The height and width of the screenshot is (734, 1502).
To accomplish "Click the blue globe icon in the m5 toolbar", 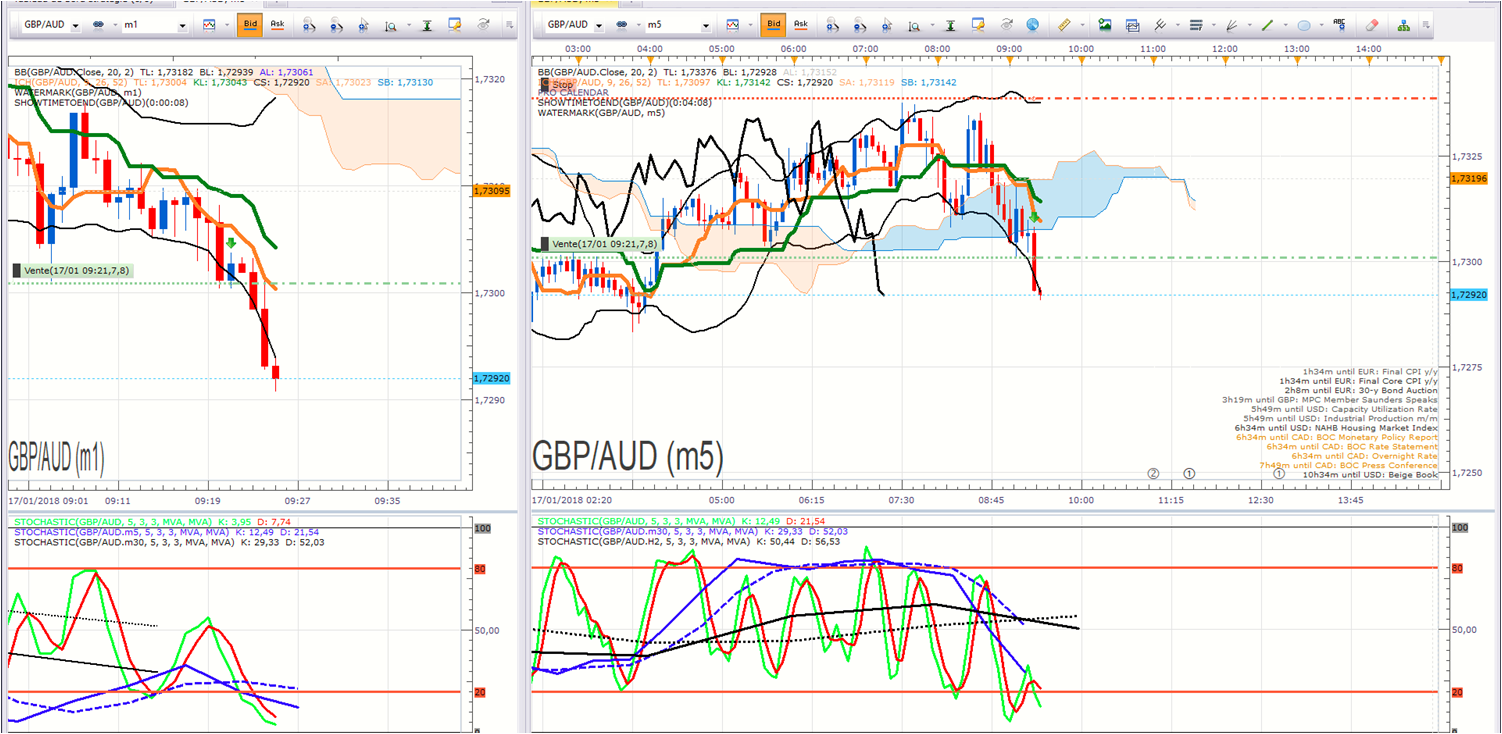I will tap(1032, 25).
